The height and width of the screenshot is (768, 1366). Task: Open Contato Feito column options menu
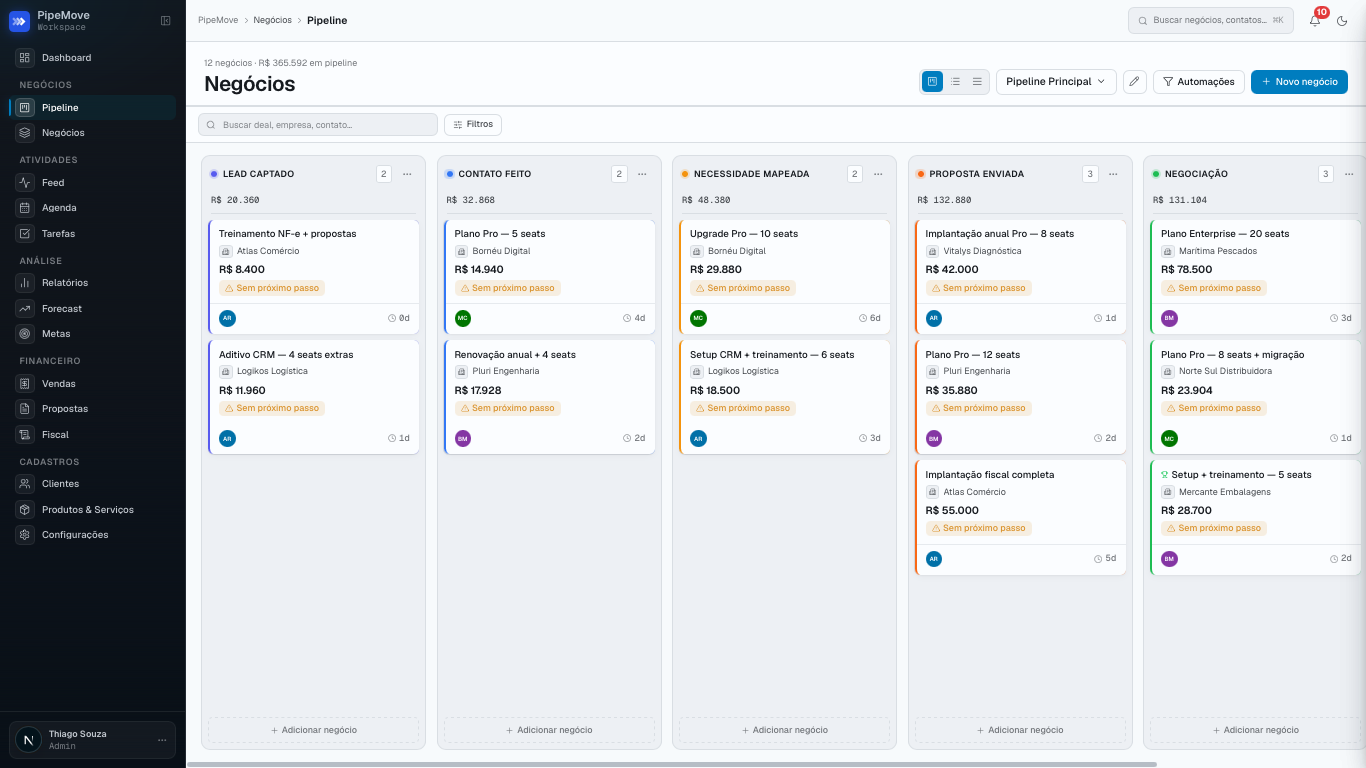(642, 174)
